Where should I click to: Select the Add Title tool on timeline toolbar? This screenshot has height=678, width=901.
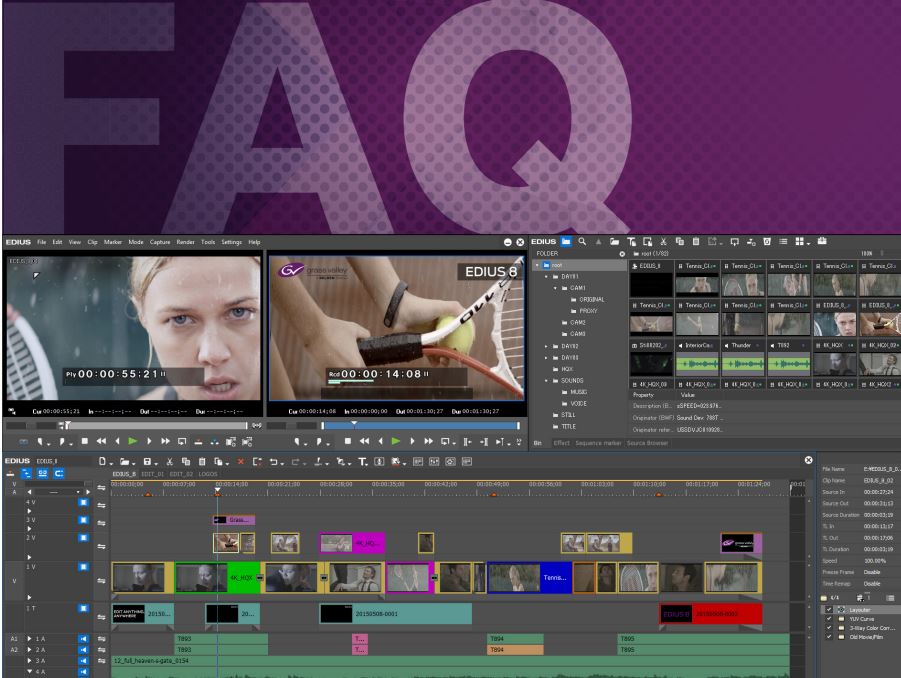coord(362,460)
